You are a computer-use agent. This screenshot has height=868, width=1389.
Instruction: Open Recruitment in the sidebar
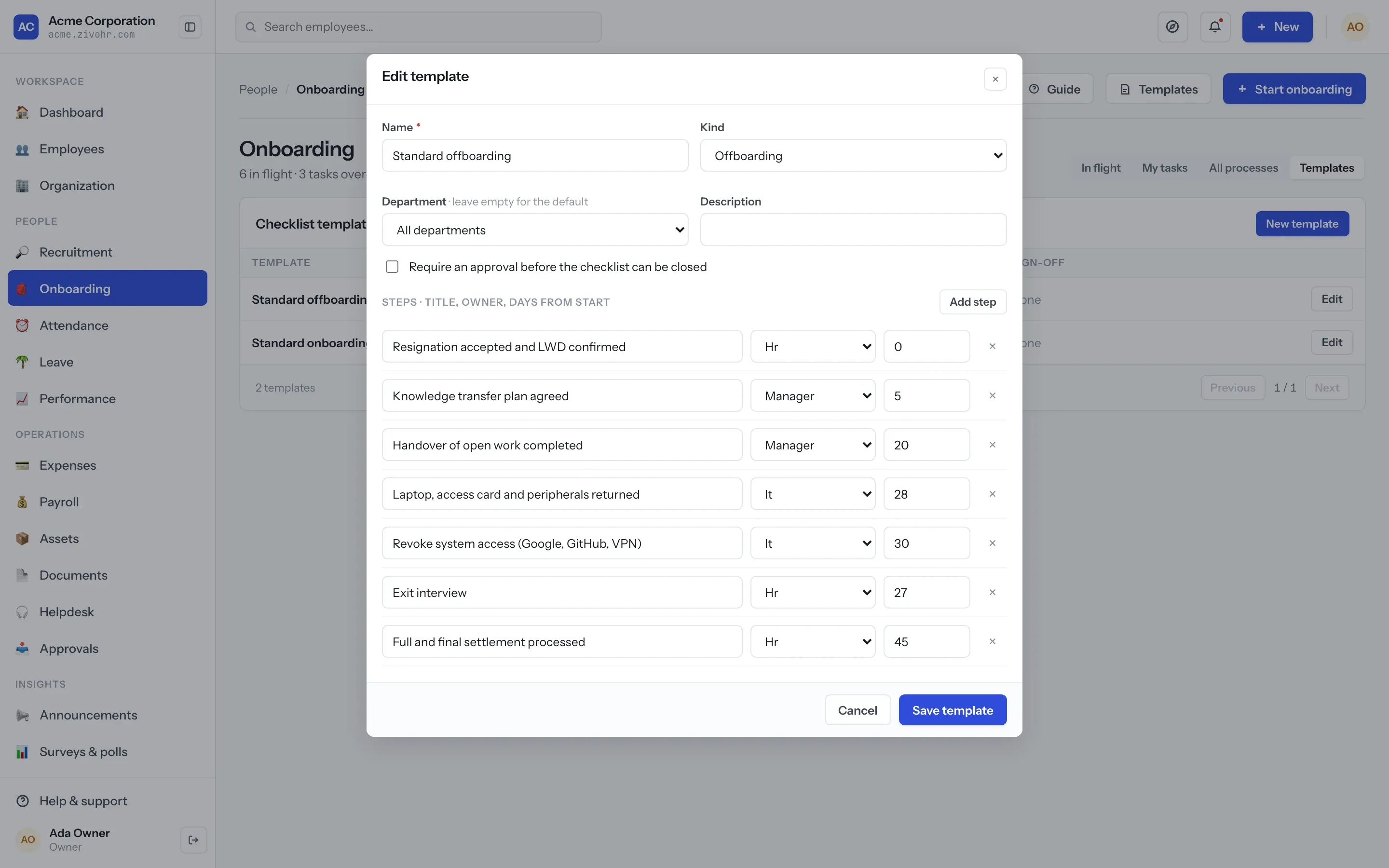click(x=108, y=252)
